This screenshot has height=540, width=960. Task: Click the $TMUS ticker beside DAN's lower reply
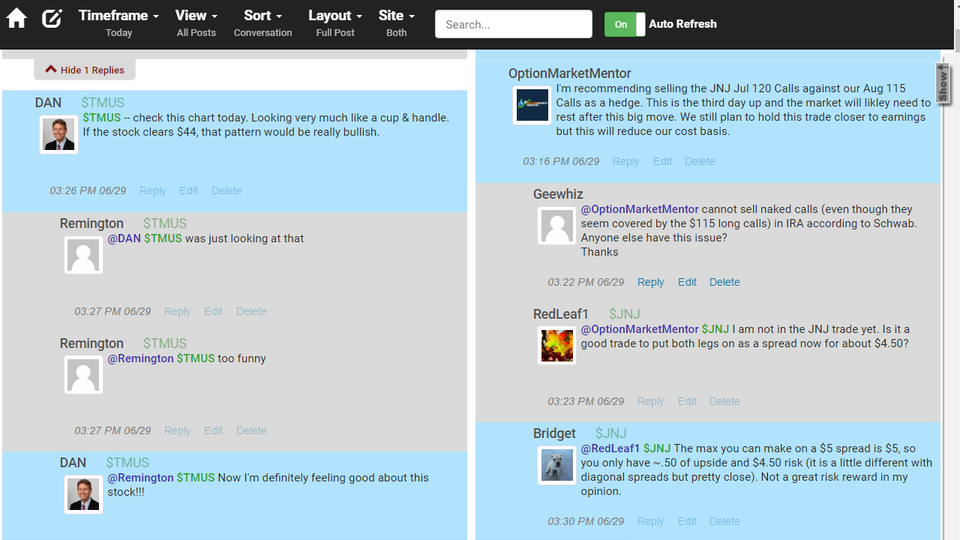pos(127,462)
